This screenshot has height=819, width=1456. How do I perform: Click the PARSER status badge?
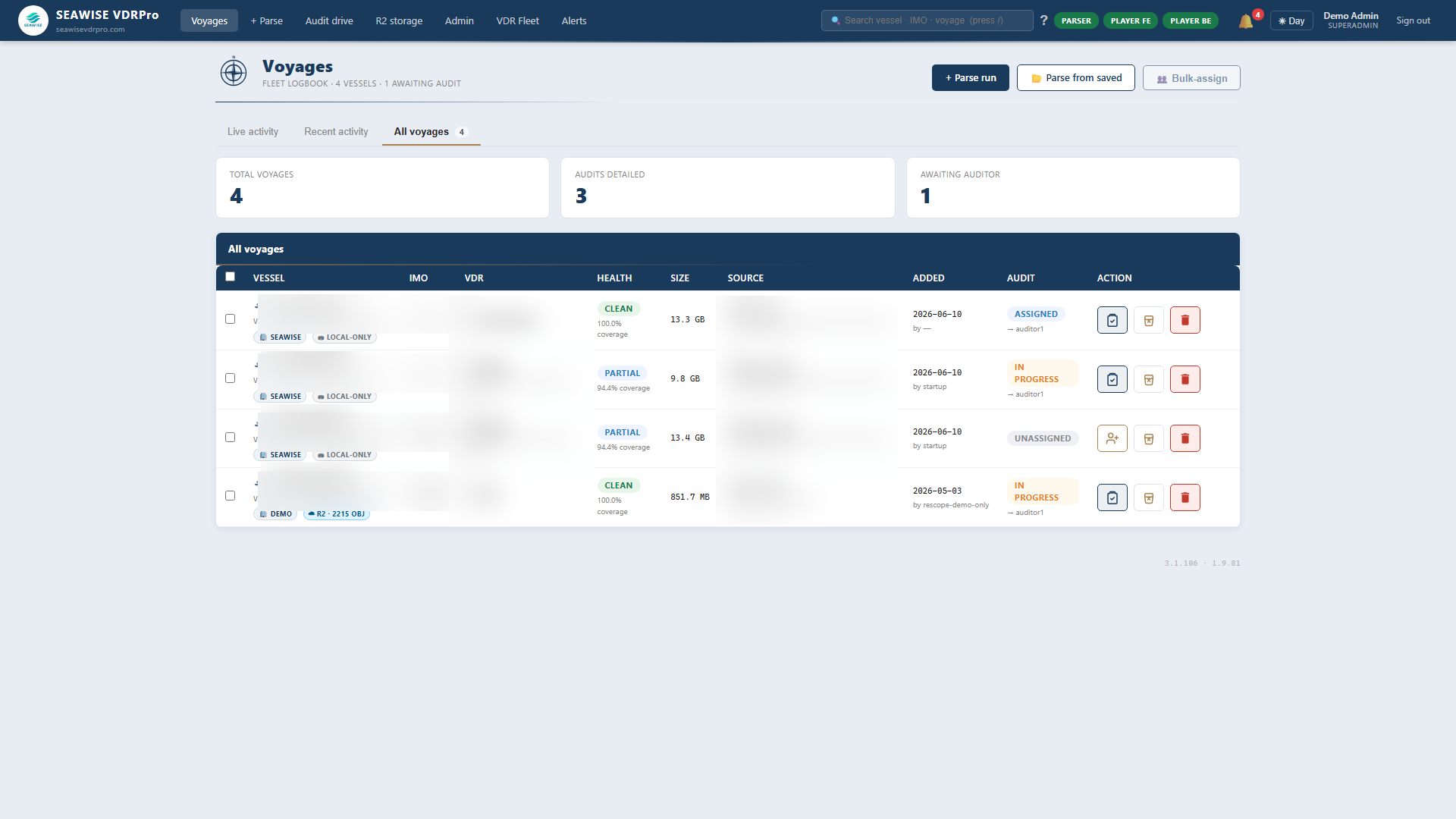point(1076,20)
